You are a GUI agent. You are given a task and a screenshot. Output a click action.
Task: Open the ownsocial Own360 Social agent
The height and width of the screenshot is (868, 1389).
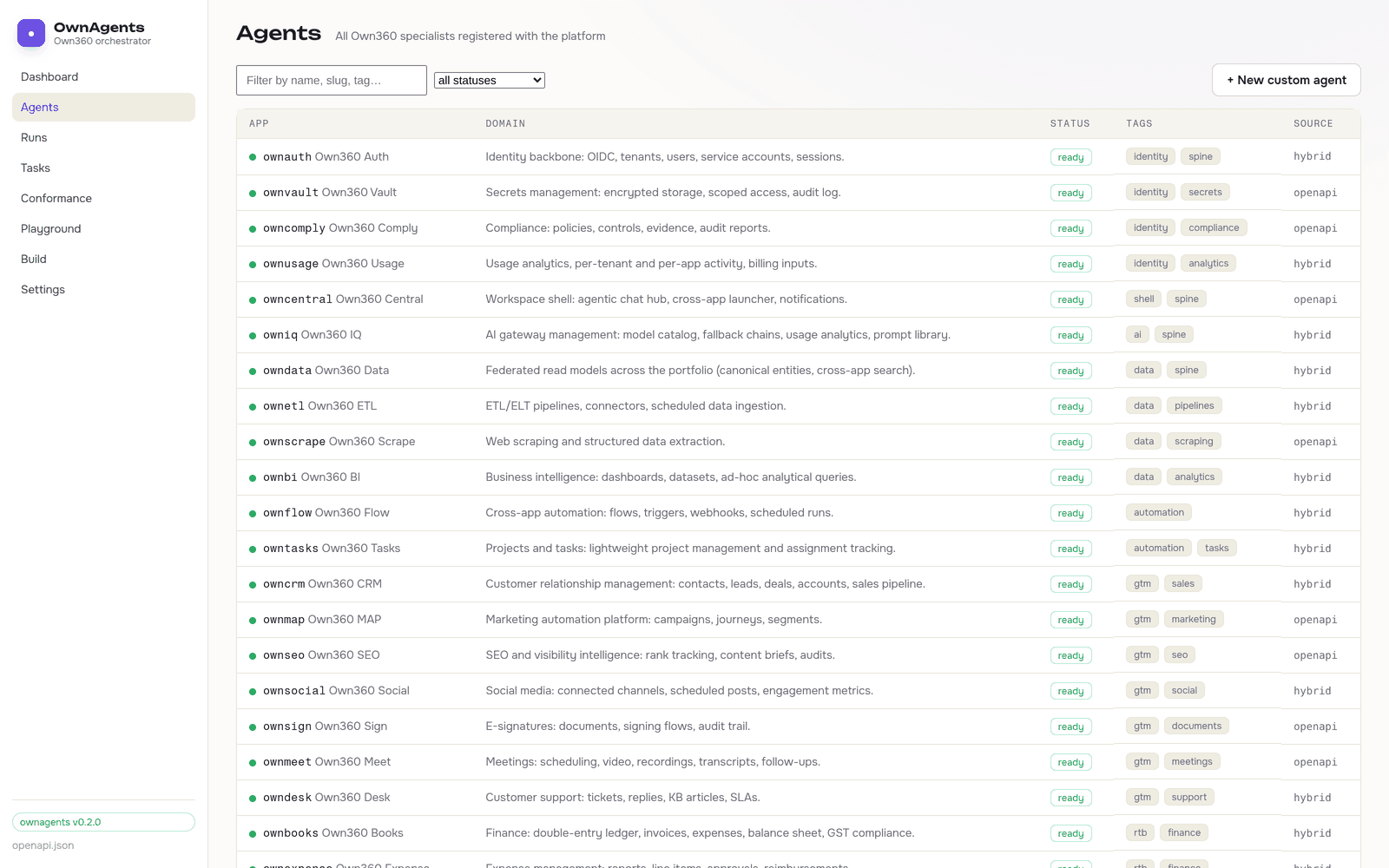pos(336,691)
